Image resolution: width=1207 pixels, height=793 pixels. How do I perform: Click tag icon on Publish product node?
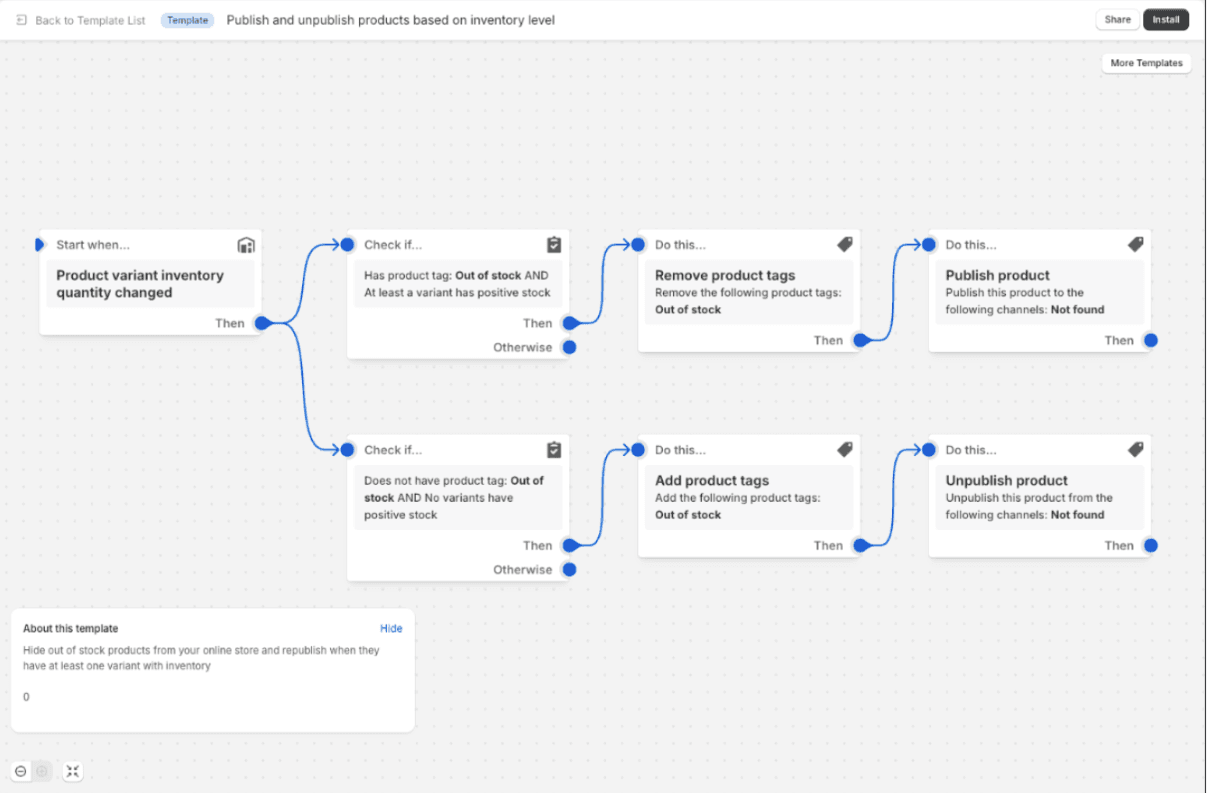(1135, 245)
